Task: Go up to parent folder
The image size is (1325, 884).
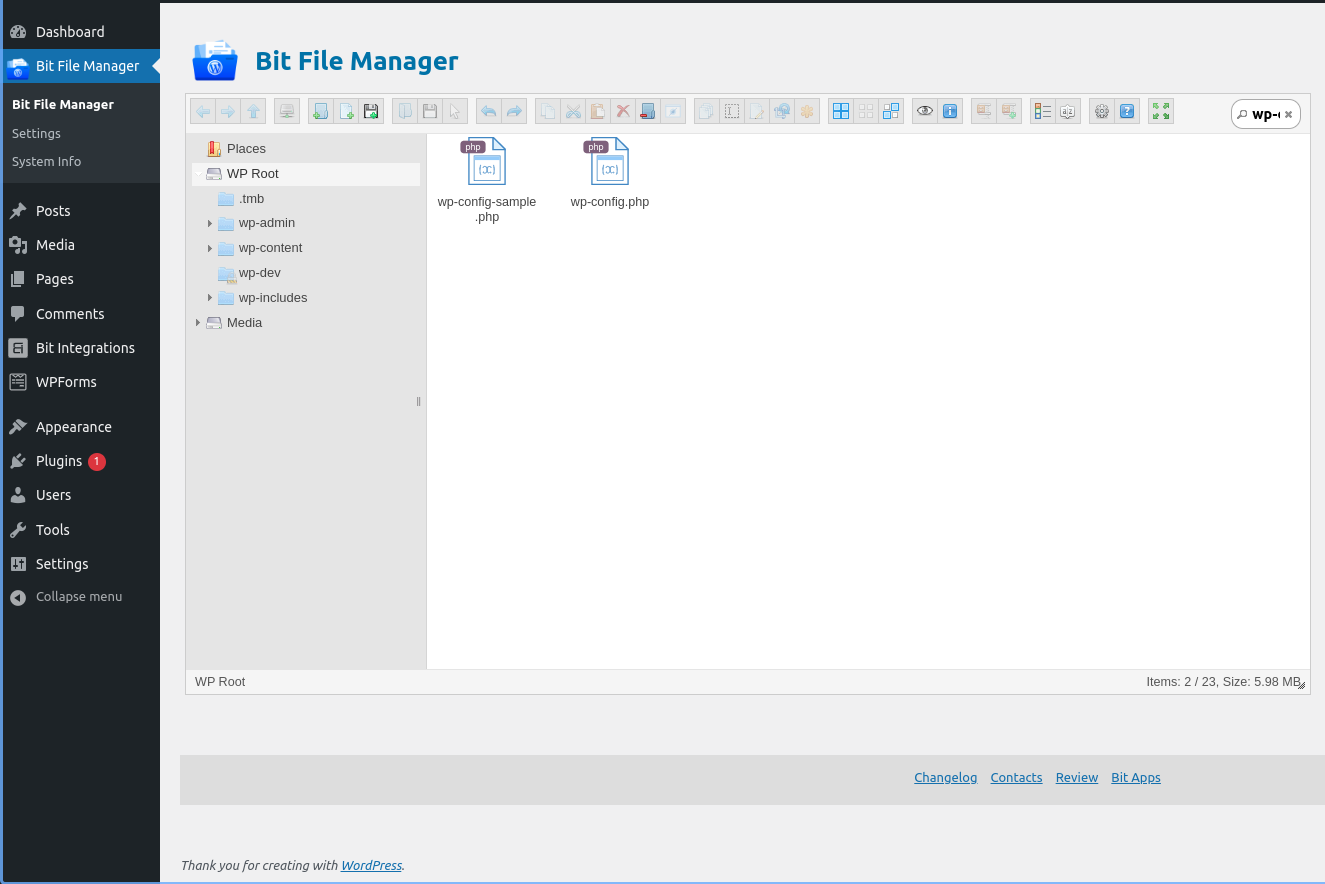Action: click(x=253, y=111)
